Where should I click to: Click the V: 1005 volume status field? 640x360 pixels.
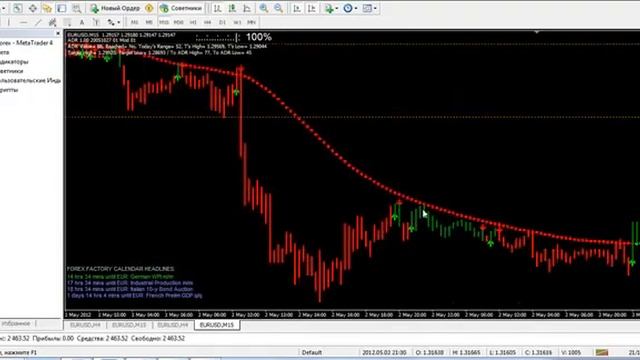(x=571, y=352)
